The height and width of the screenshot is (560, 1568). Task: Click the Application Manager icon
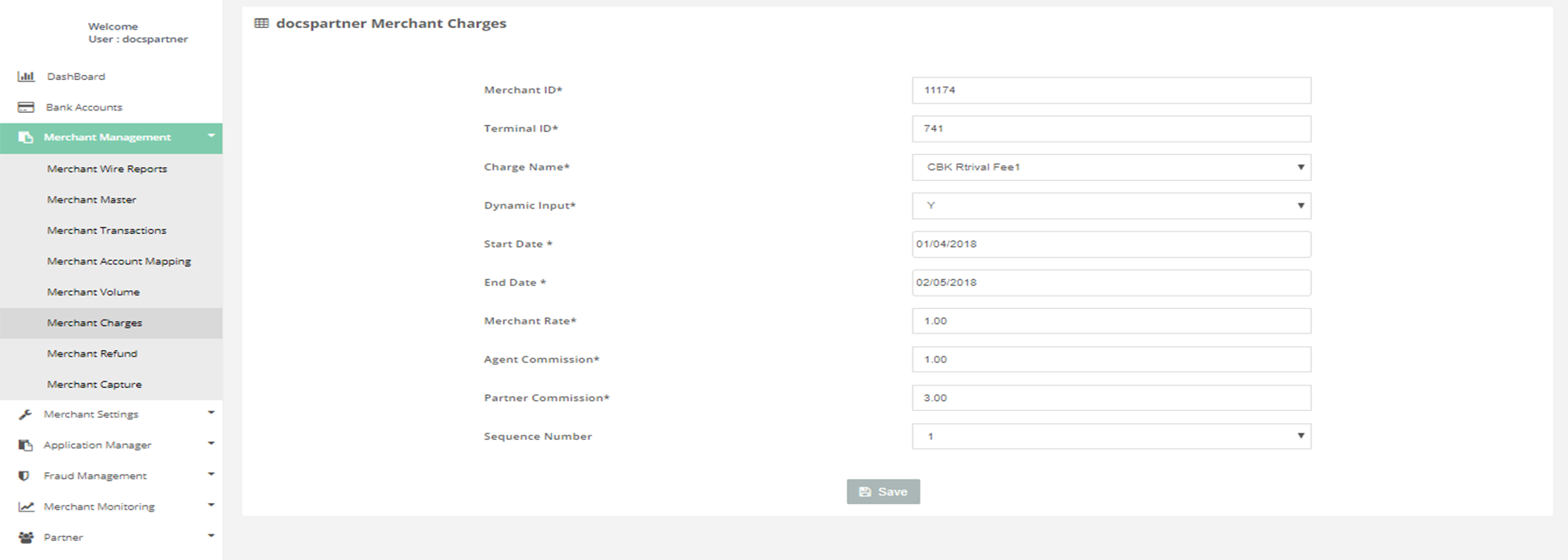click(x=26, y=446)
